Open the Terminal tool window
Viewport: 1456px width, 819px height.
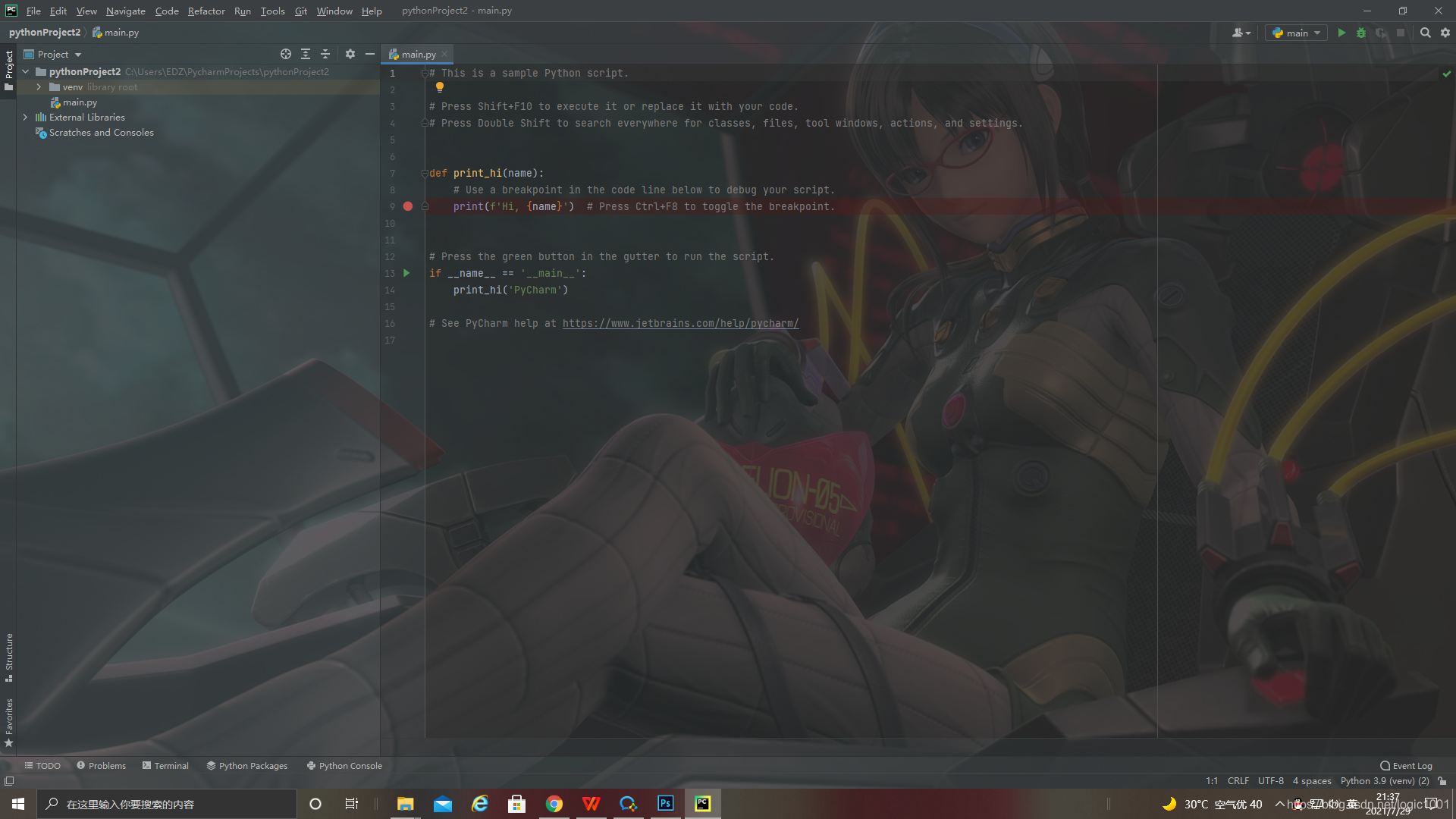pyautogui.click(x=165, y=766)
